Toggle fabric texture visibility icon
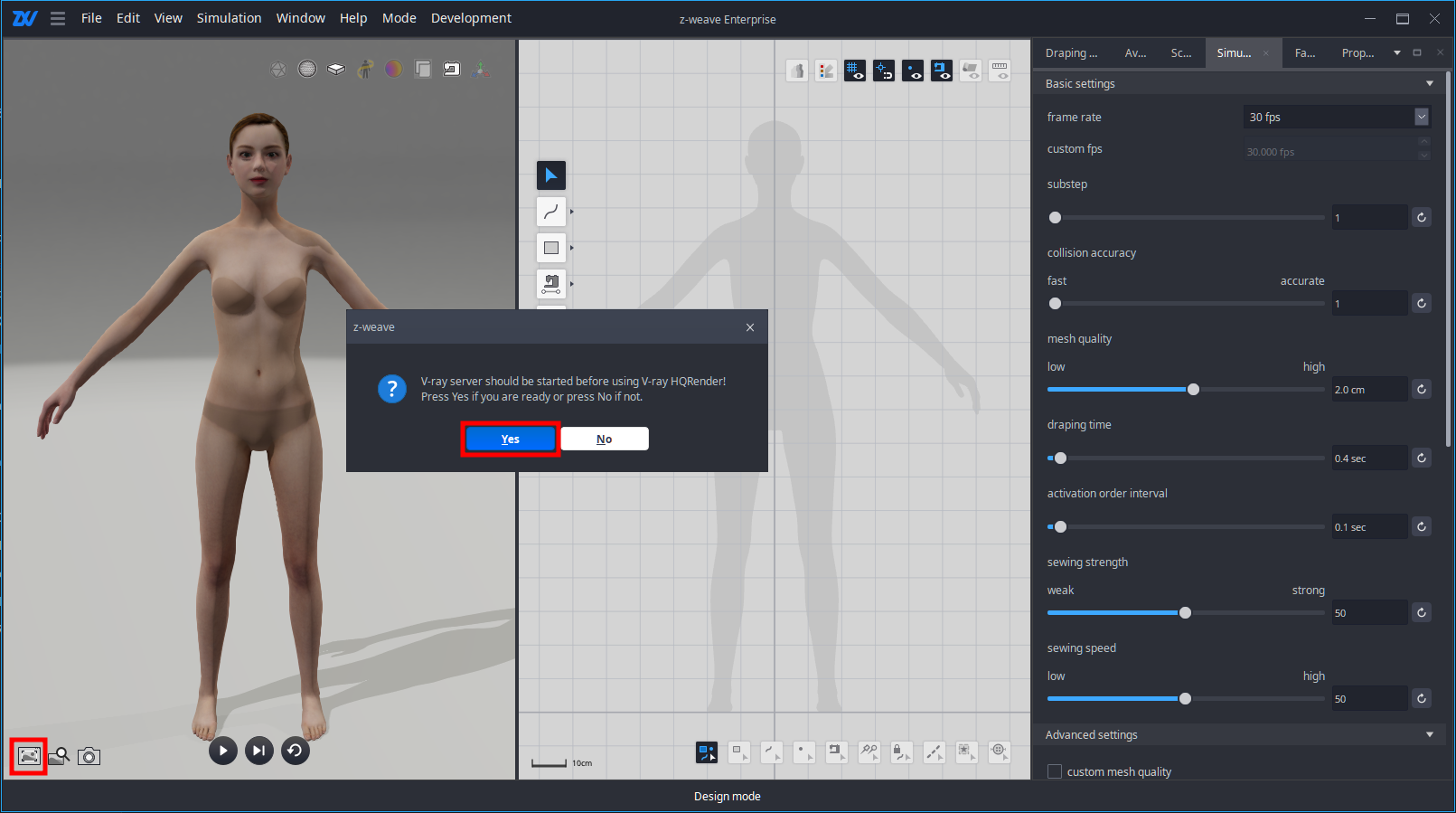 point(971,71)
